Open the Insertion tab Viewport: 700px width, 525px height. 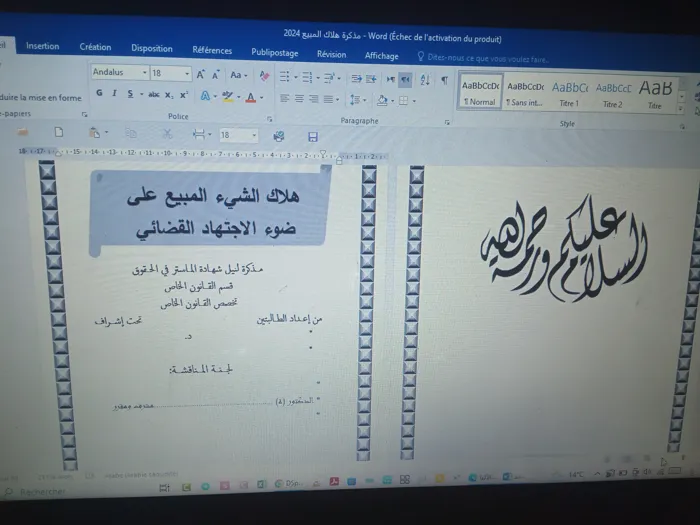(42, 46)
